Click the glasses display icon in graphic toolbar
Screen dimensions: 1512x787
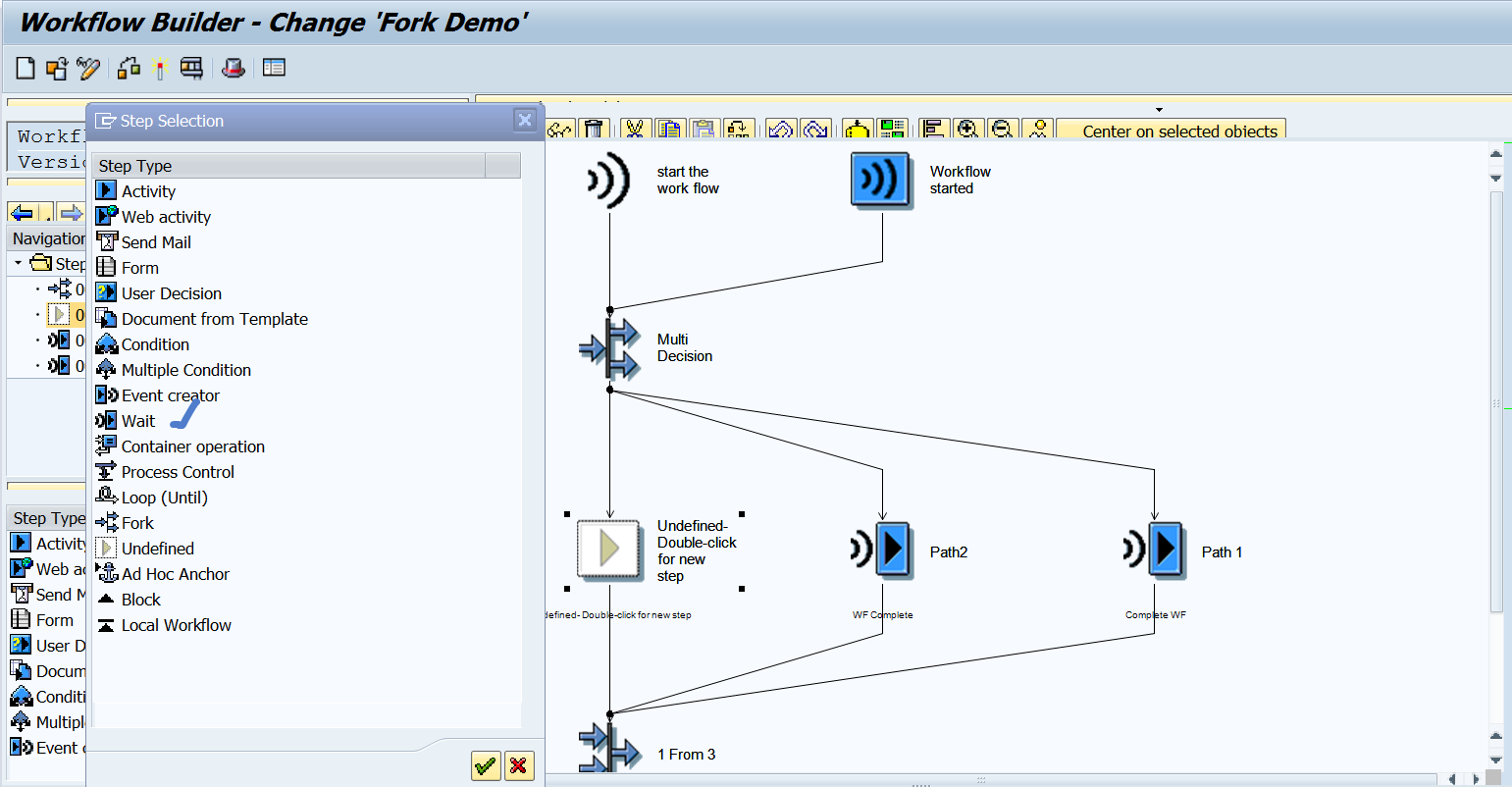pyautogui.click(x=560, y=131)
